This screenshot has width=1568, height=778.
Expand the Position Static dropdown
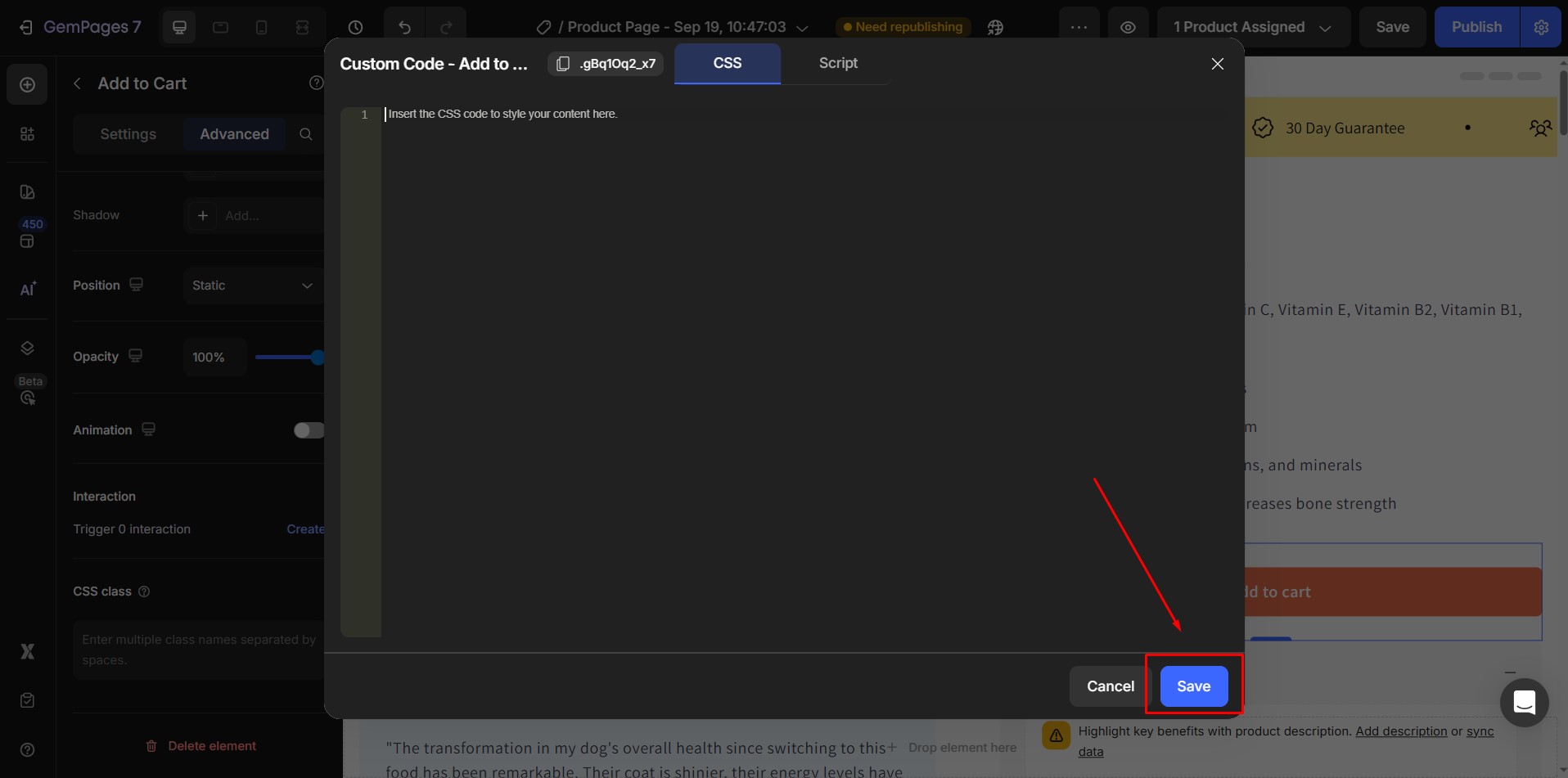252,286
